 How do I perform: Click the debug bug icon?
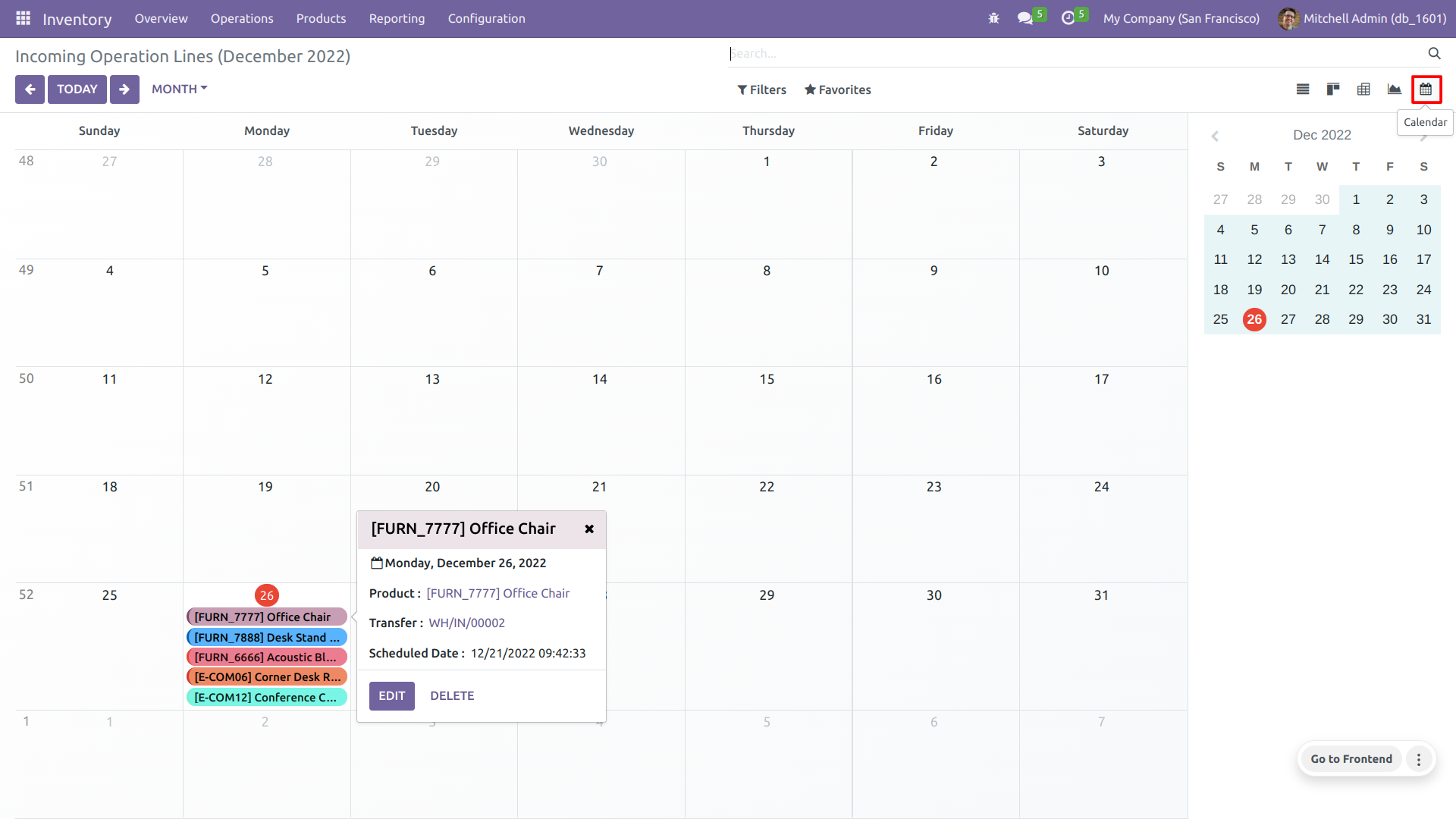click(993, 18)
